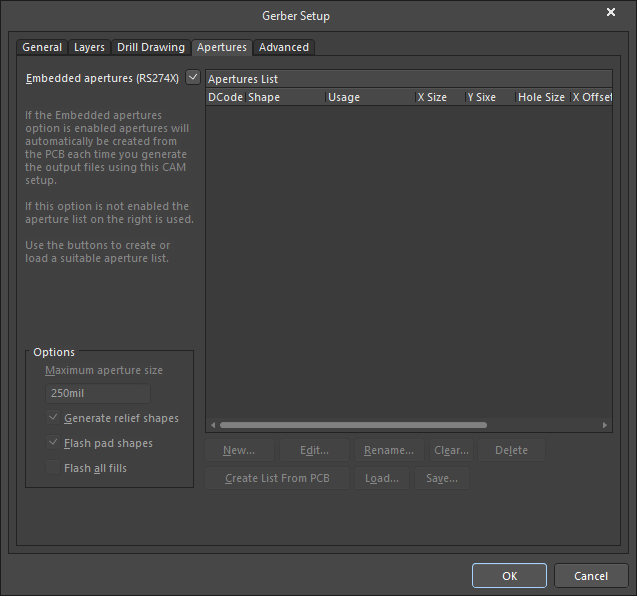Select the Apertures tab
The height and width of the screenshot is (596, 637).
pos(222,47)
